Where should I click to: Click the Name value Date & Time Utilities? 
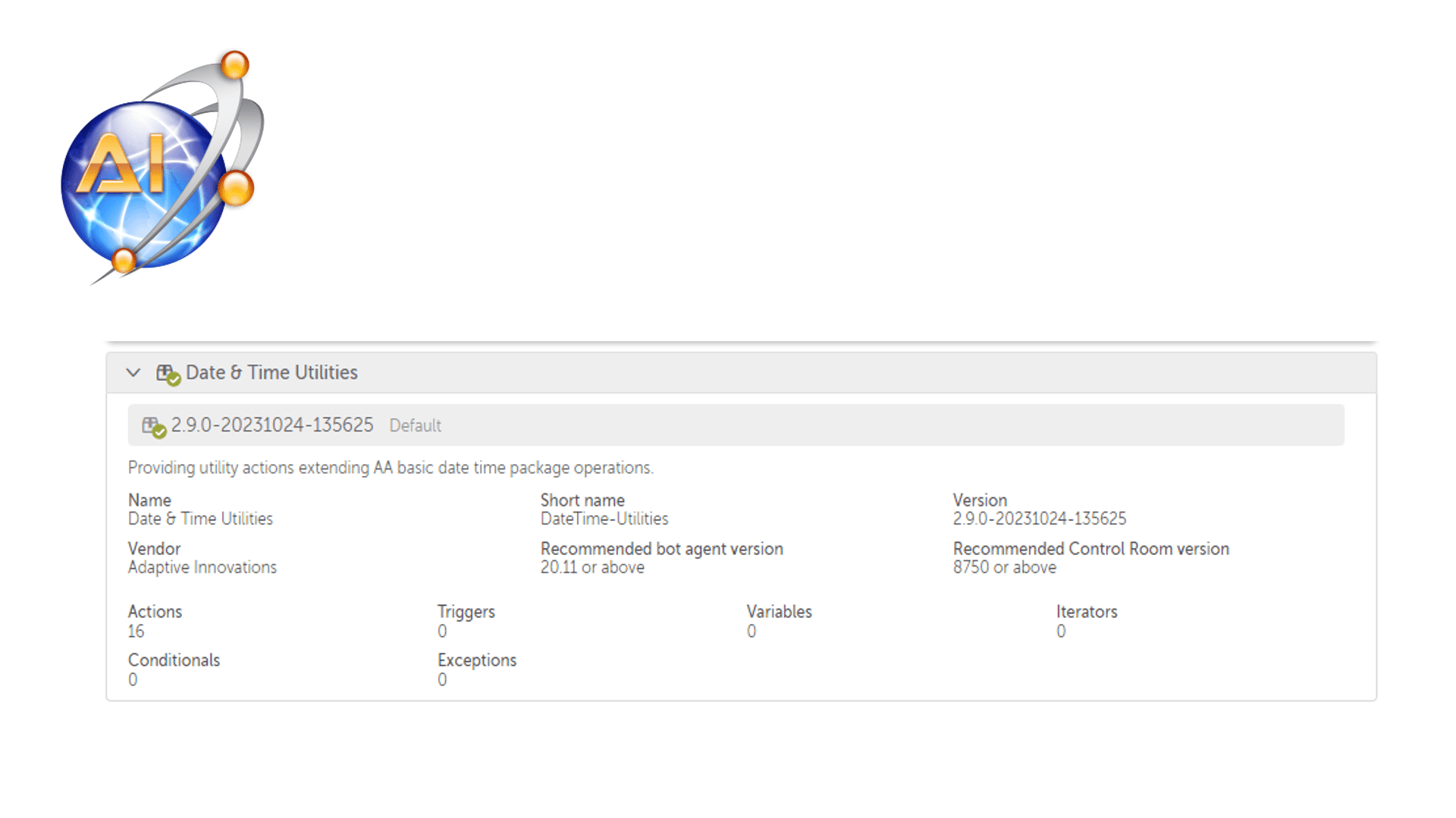pos(200,519)
